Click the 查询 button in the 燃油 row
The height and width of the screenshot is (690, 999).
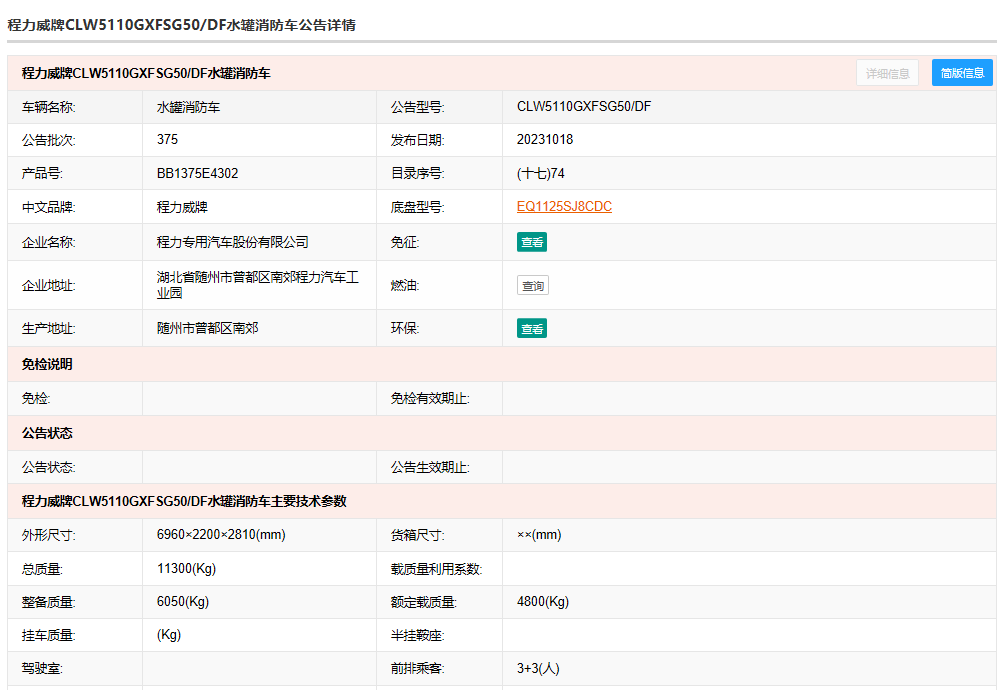click(533, 285)
